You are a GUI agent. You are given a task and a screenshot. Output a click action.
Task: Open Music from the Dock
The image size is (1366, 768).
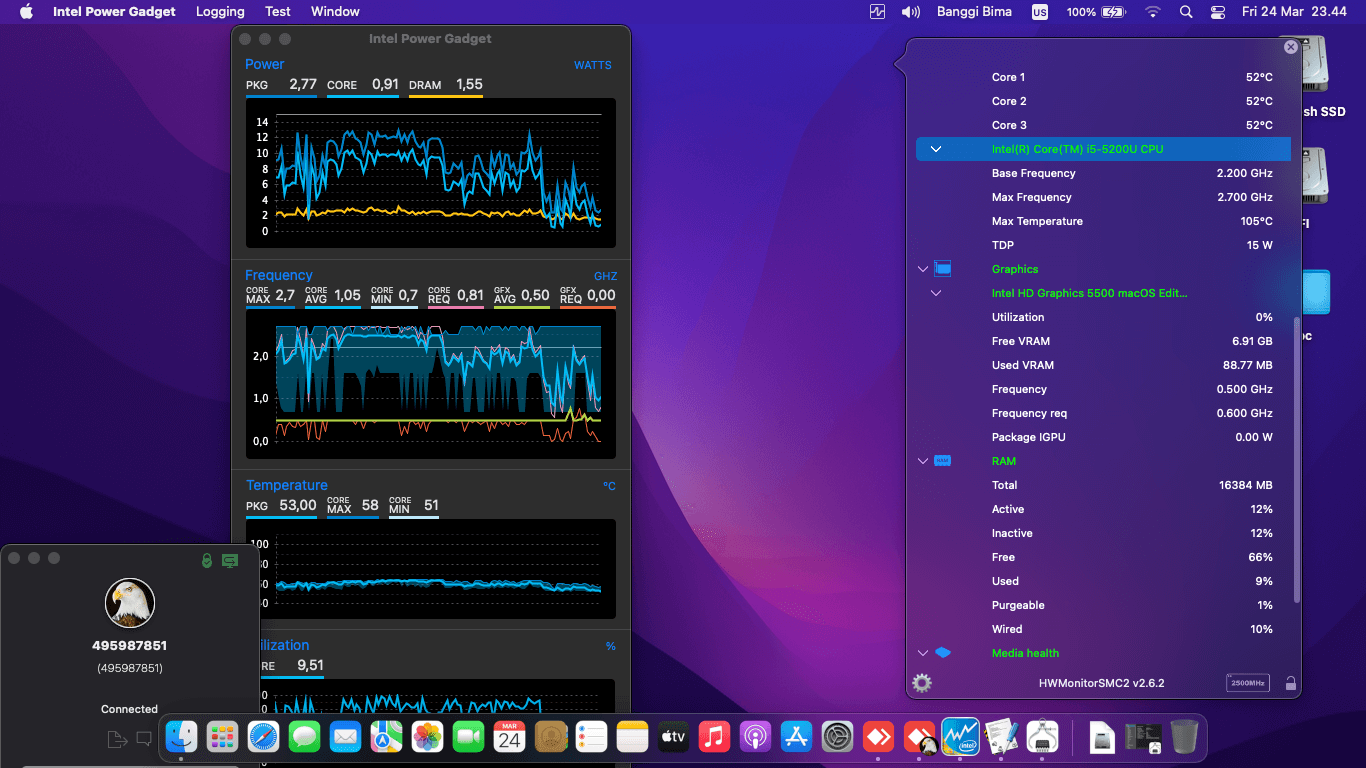pos(714,737)
